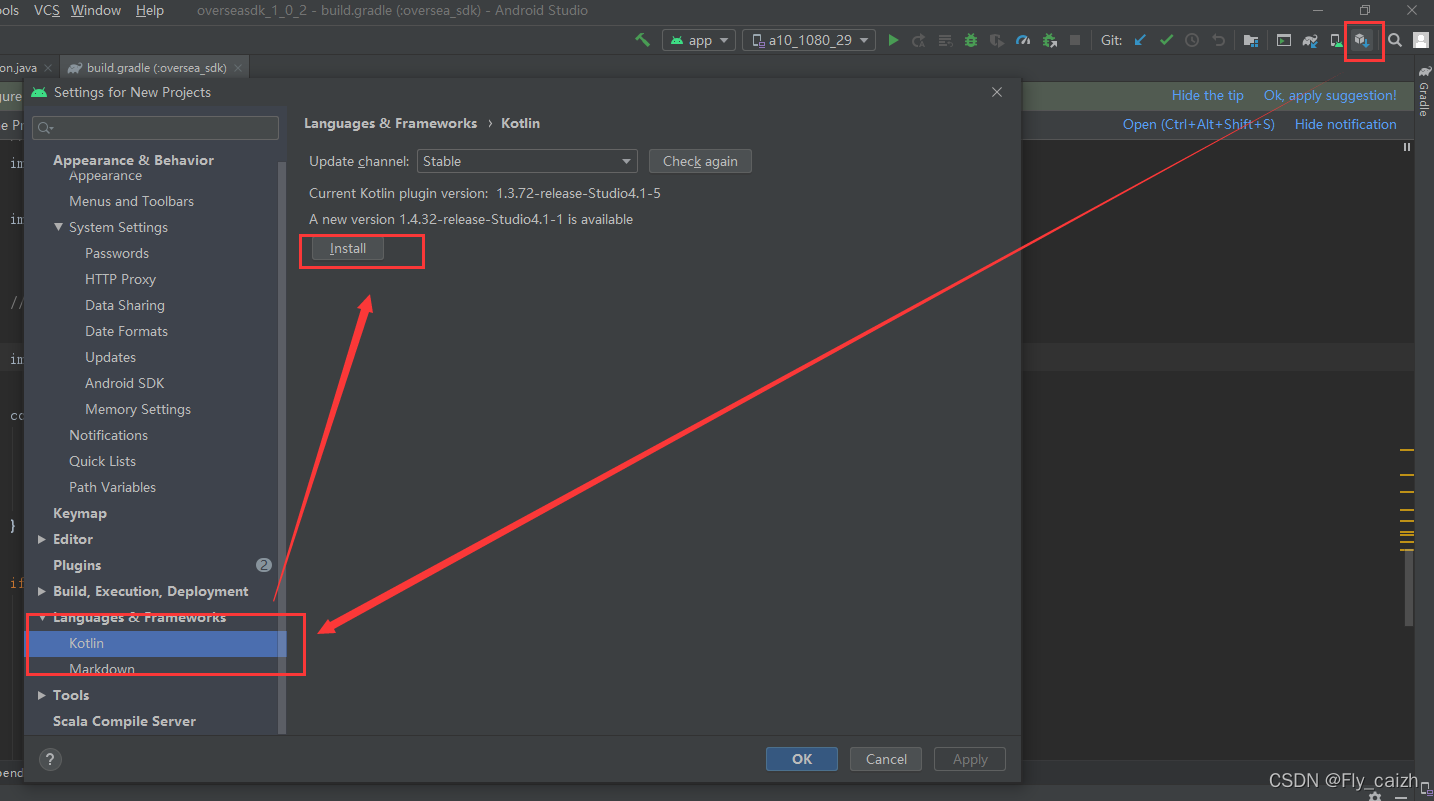1434x801 pixels.
Task: Click the Run Anything terminal-window icon
Action: (1283, 40)
